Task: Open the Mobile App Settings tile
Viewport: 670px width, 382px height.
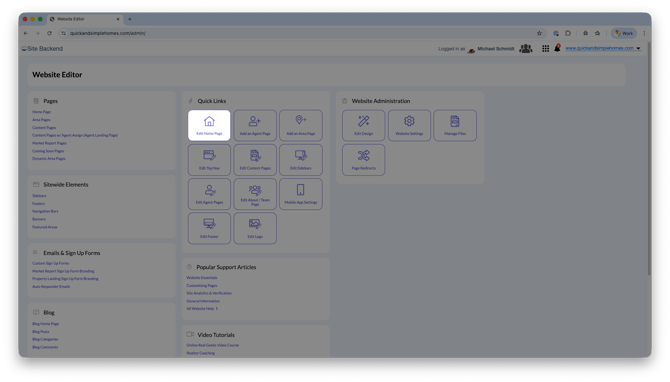Action: (x=301, y=194)
